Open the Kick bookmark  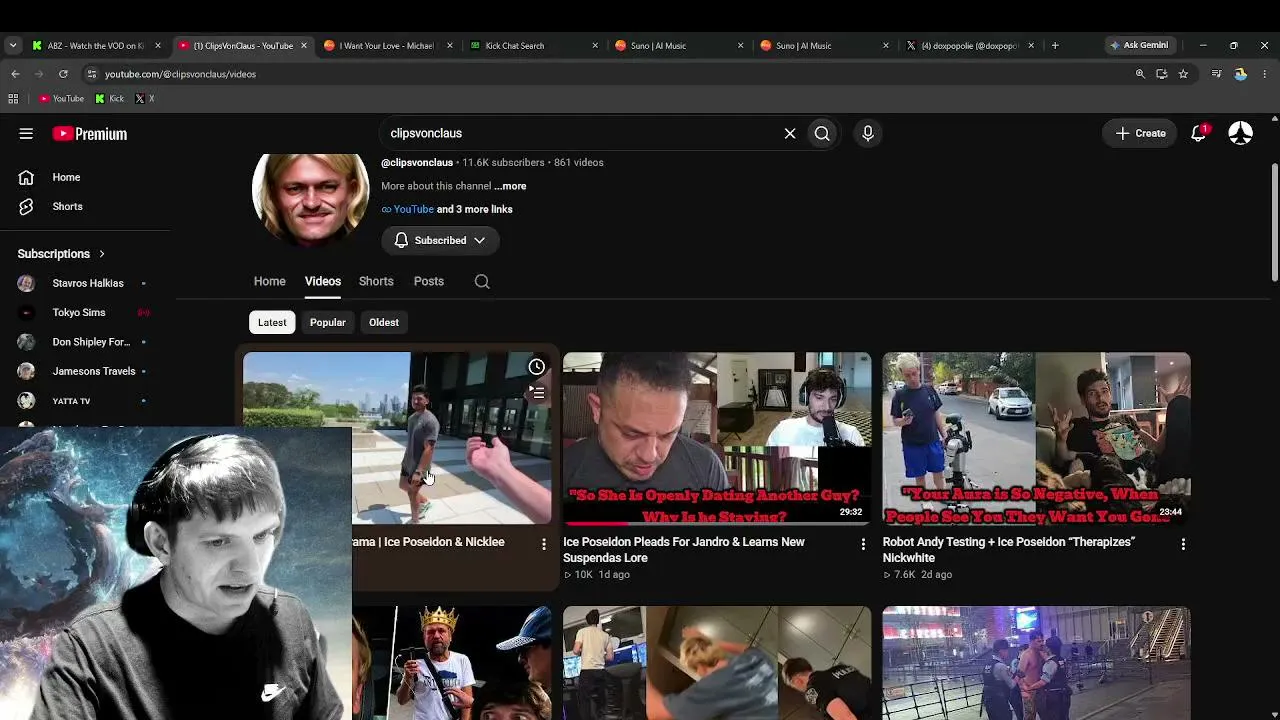109,99
